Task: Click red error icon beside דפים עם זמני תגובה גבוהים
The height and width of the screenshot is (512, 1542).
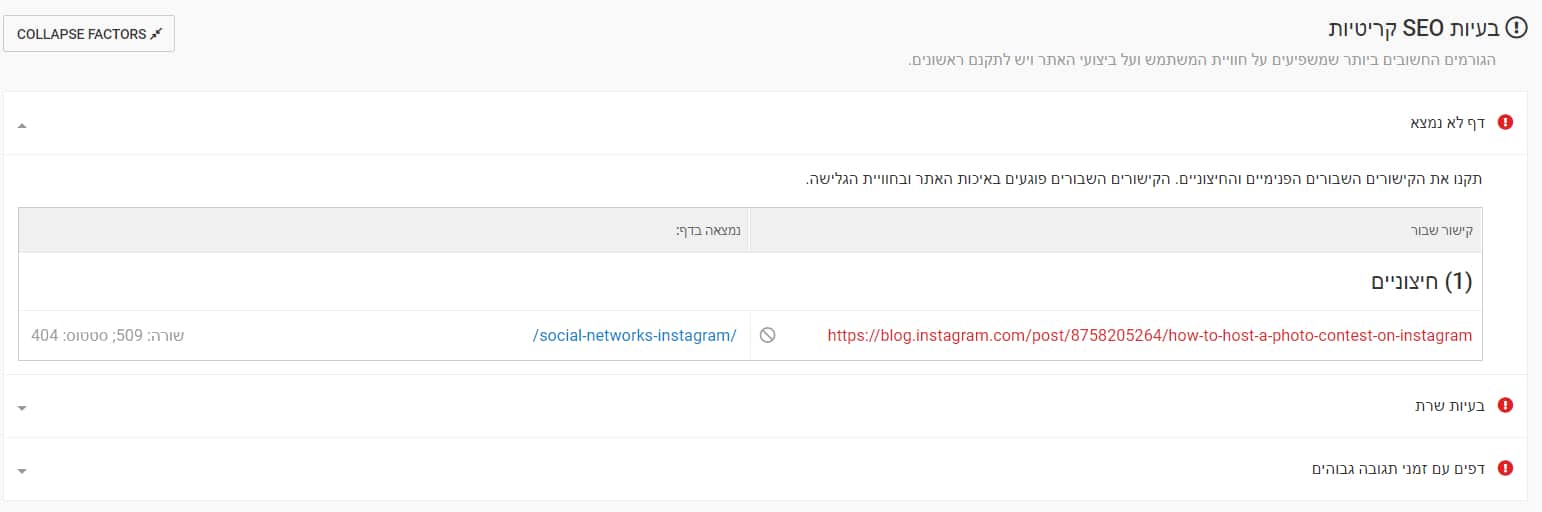Action: 1505,468
